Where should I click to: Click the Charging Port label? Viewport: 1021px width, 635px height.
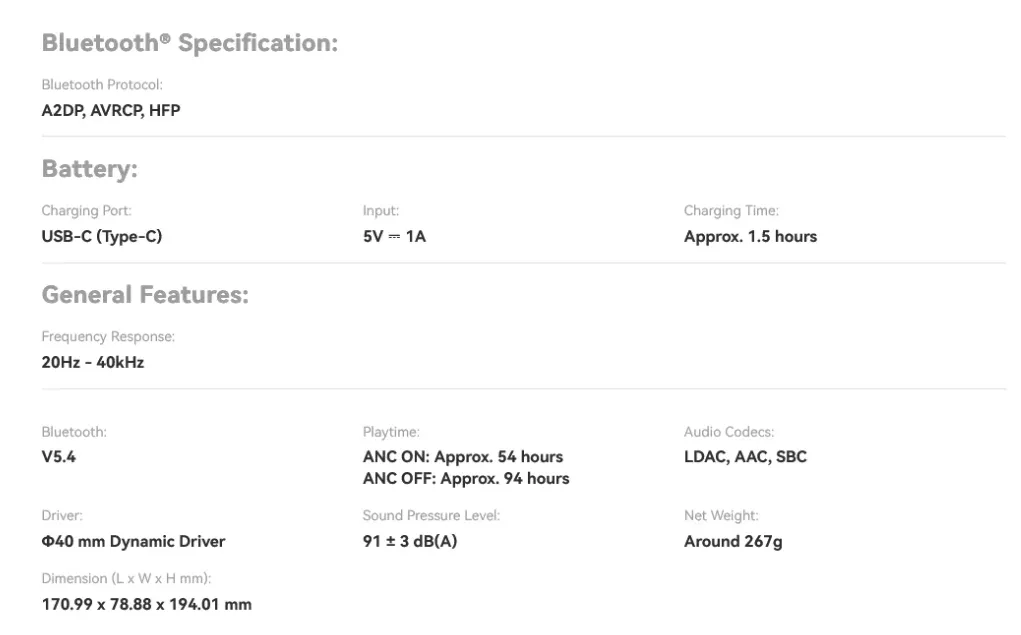(x=86, y=211)
